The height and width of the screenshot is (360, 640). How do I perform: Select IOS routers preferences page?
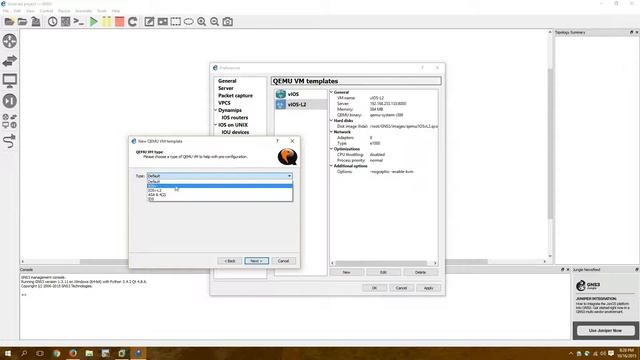235,118
